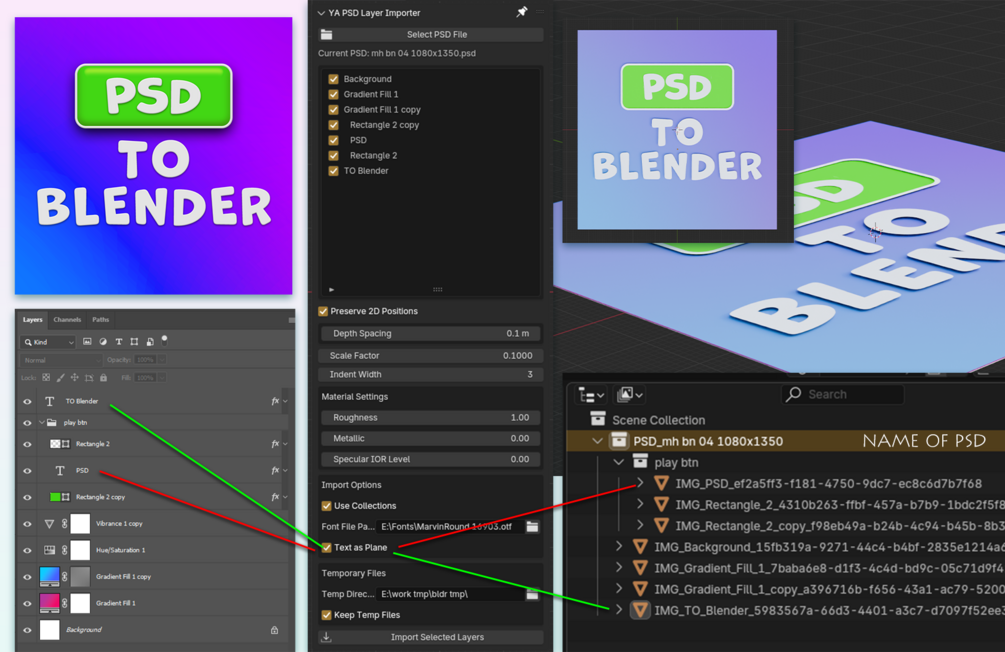Screen dimensions: 1005x652
Task: Click the pixel layer filter icon in Layers
Action: [87, 342]
